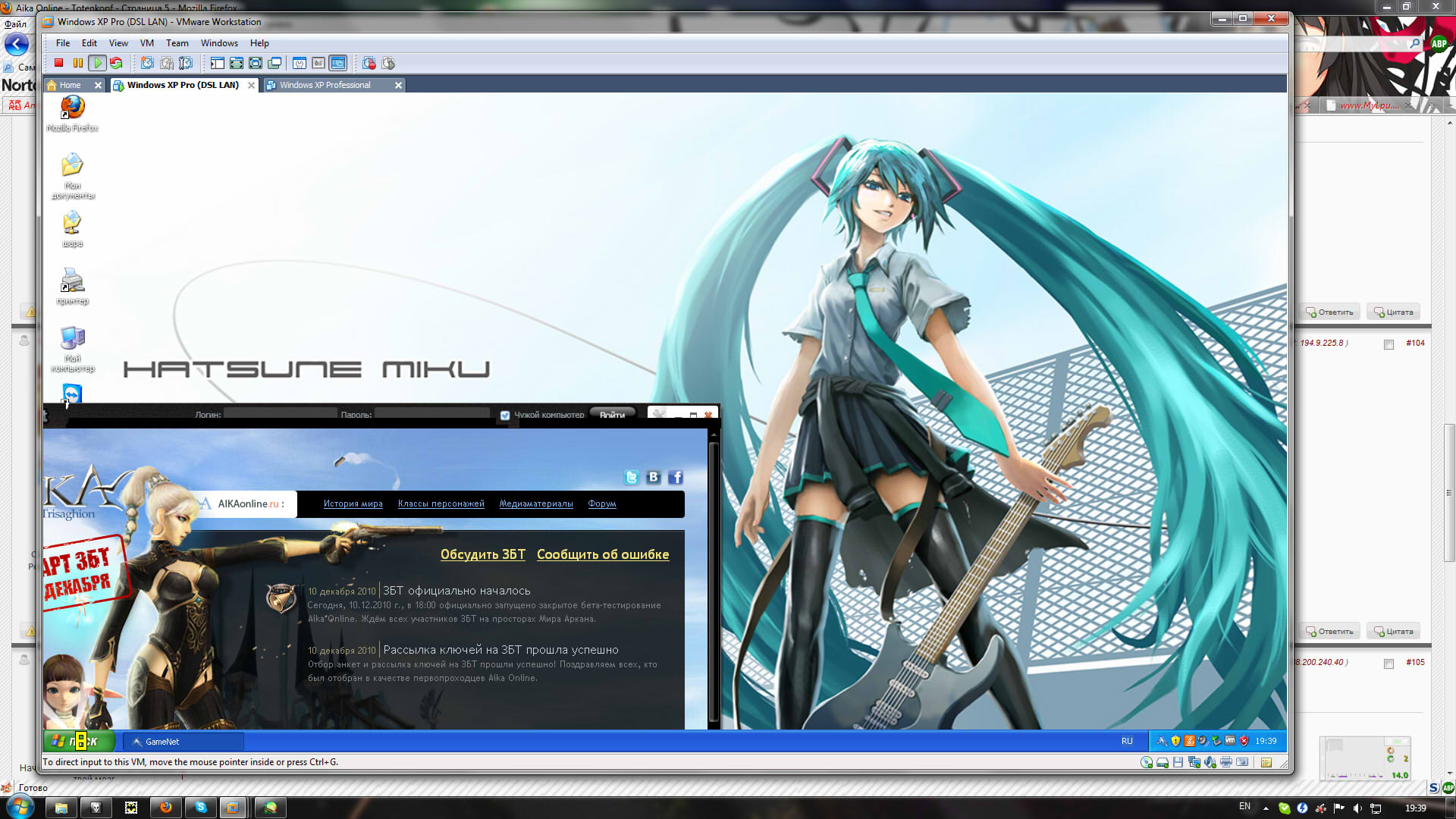The image size is (1456, 819).
Task: Close the Windows XP Professional tab
Action: pyautogui.click(x=398, y=85)
